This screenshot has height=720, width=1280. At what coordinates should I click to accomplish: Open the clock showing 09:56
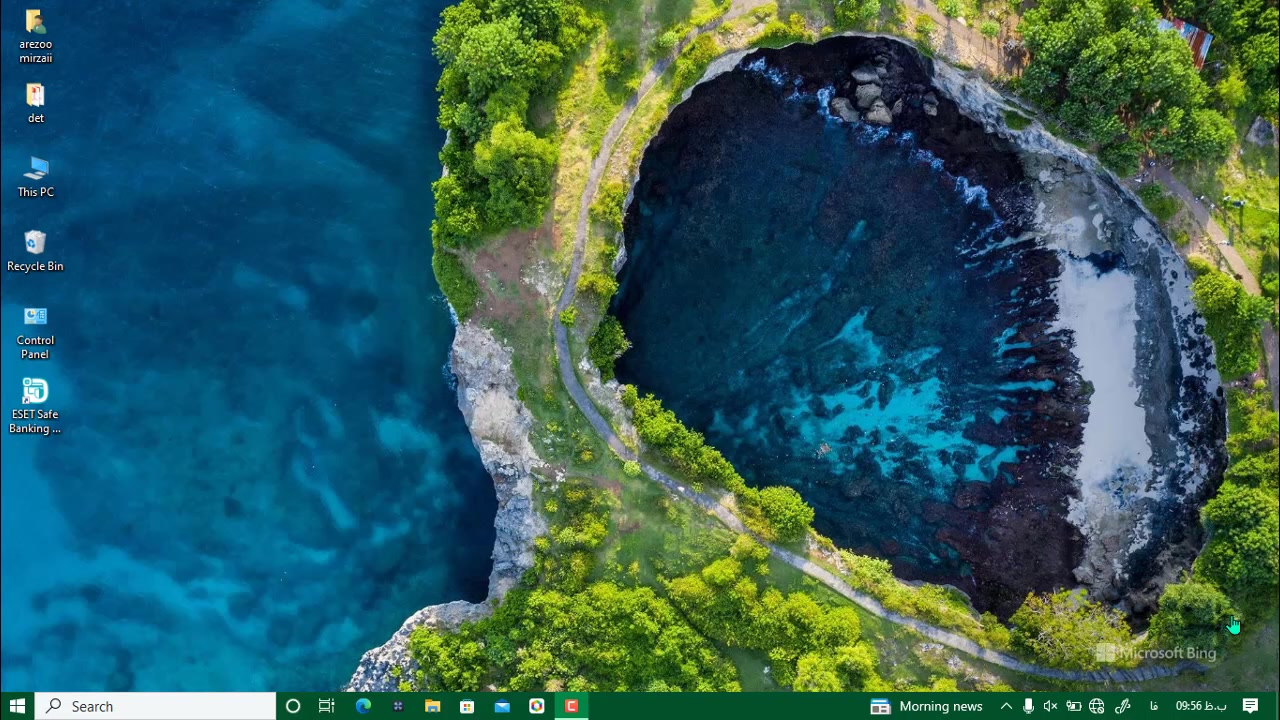1201,706
